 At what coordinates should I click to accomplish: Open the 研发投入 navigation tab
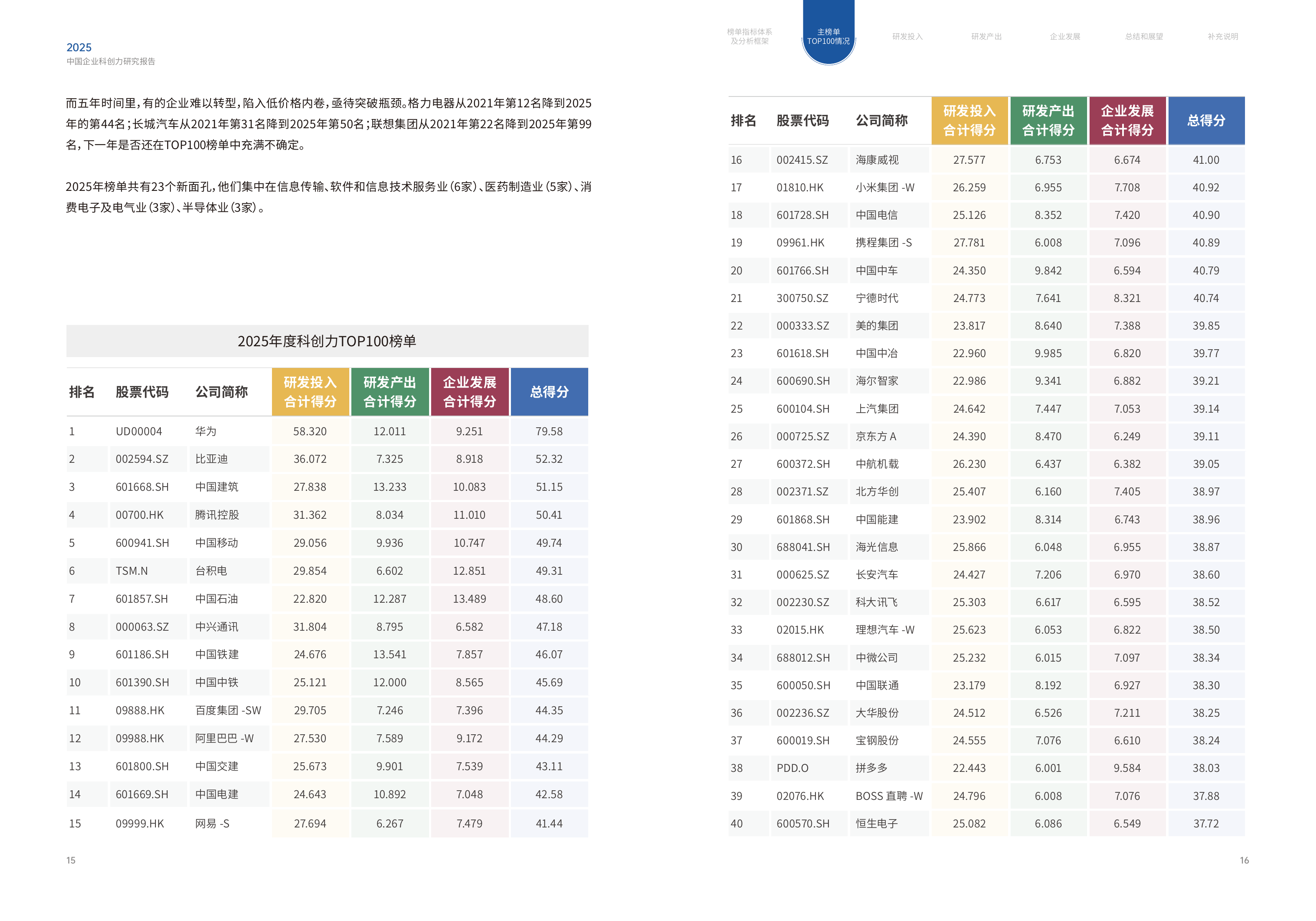907,37
